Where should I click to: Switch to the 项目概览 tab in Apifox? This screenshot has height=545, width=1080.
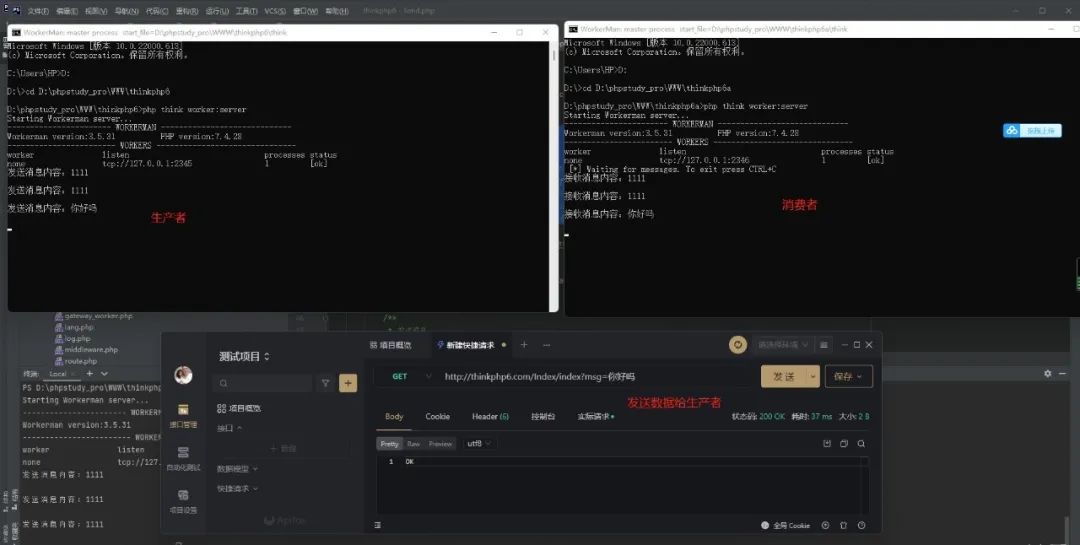tap(391, 345)
